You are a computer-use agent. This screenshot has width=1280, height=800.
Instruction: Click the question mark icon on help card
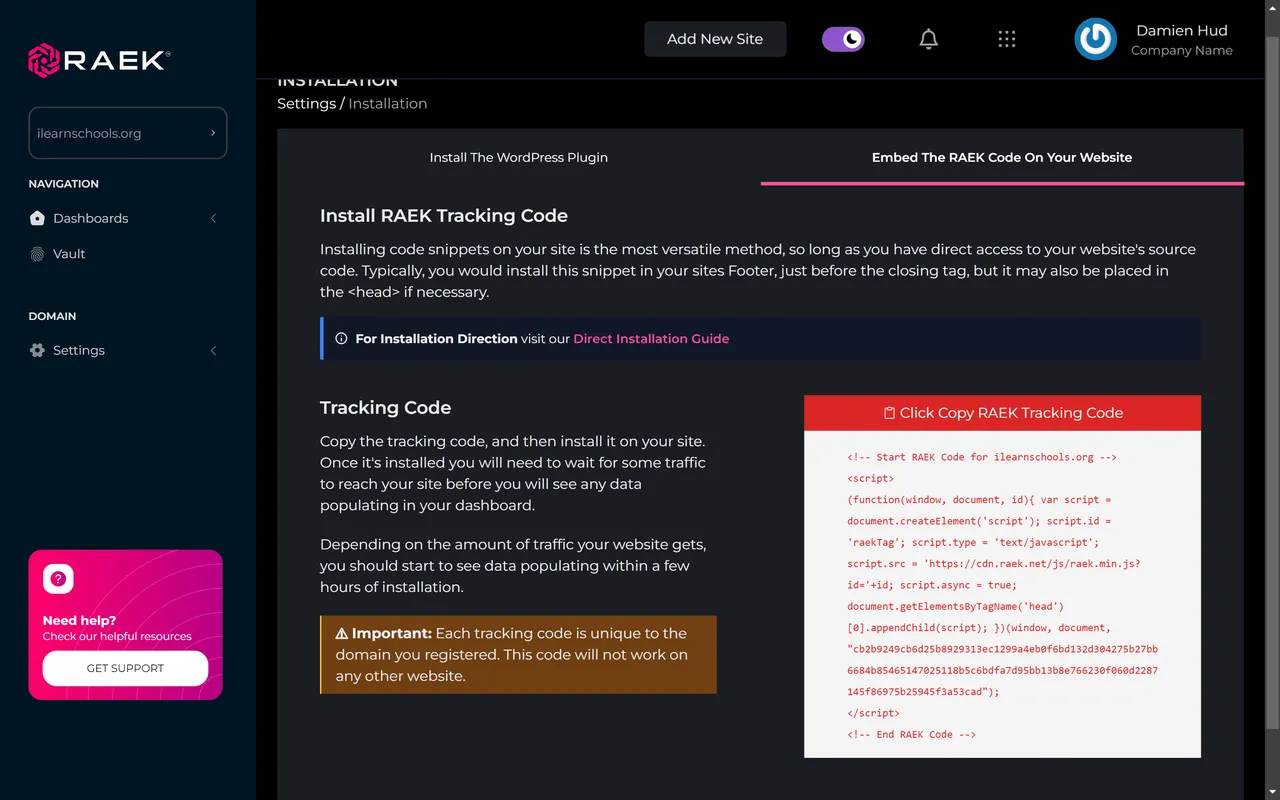point(58,578)
